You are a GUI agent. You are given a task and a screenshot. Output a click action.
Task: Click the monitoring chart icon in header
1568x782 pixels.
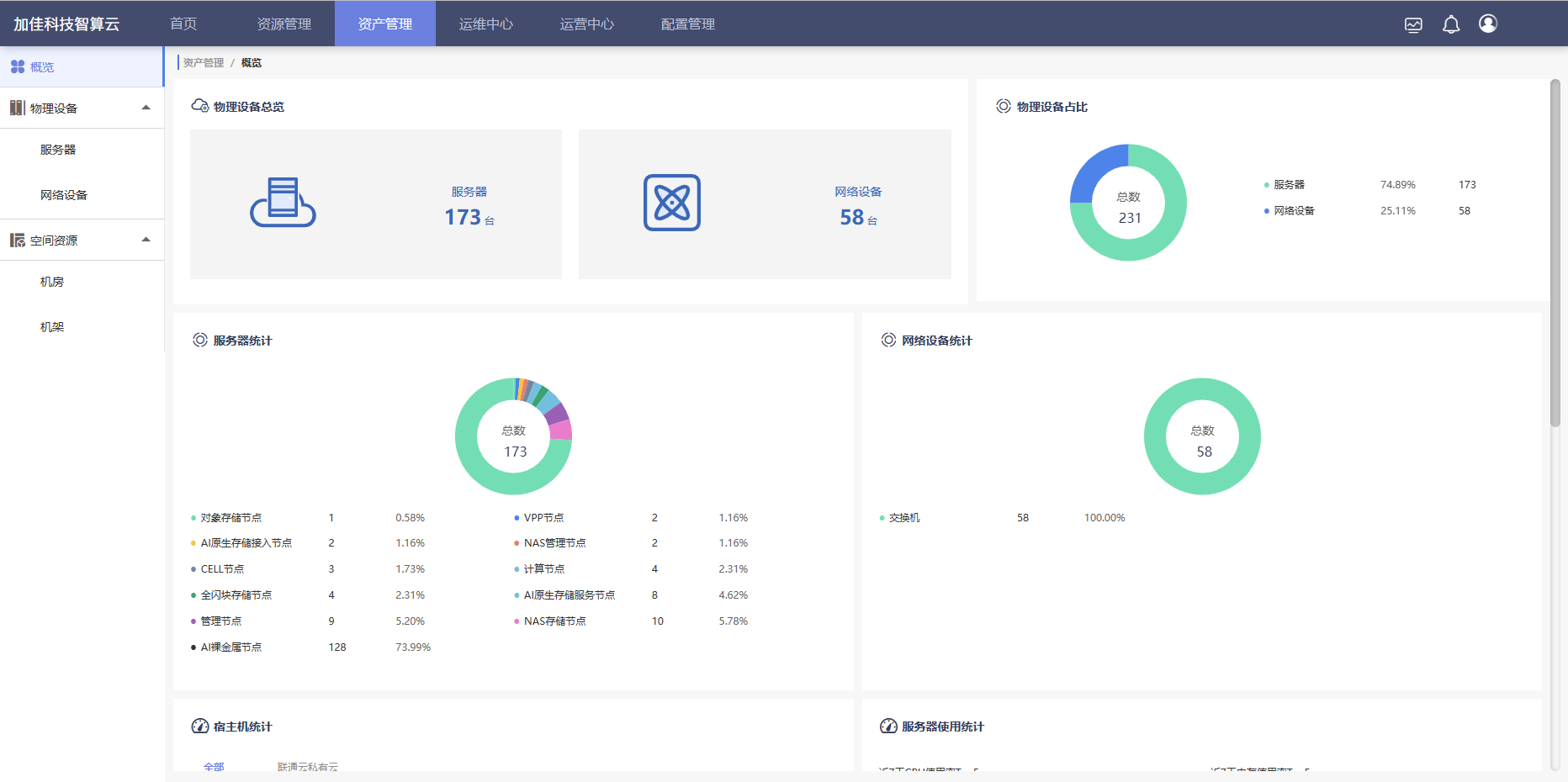(1413, 25)
